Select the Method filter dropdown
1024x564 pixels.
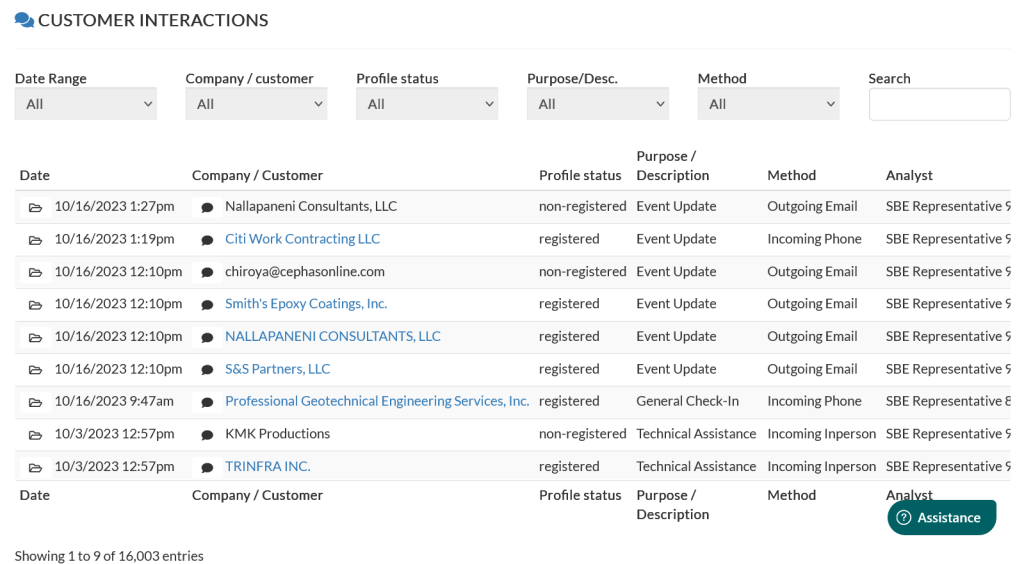(x=768, y=104)
